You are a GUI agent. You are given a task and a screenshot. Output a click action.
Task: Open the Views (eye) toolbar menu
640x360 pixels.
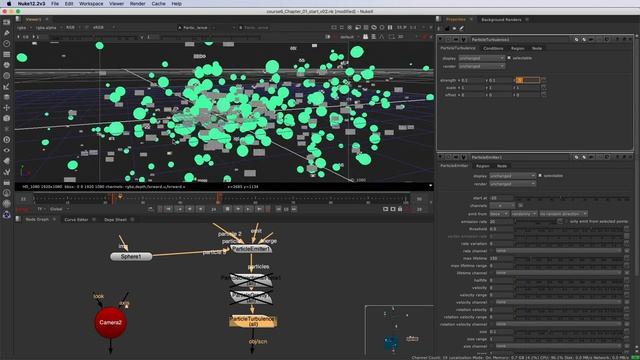pyautogui.click(x=7, y=150)
